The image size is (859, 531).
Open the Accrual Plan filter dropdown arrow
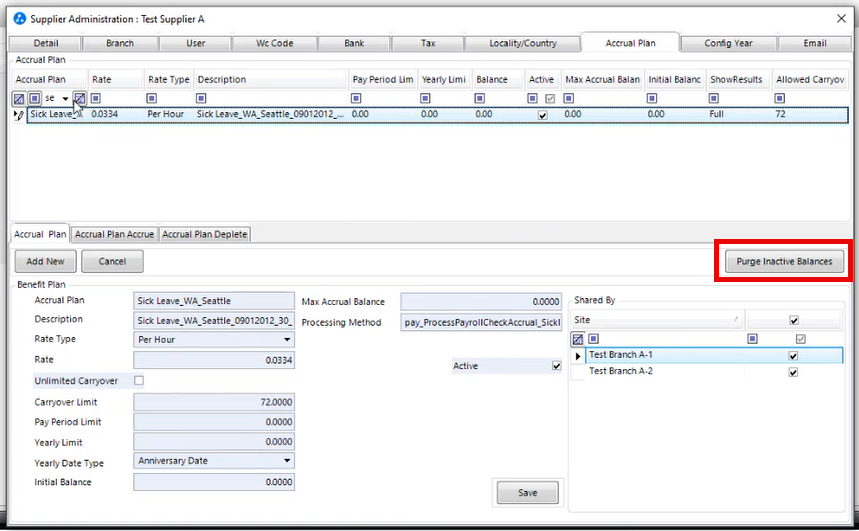(x=65, y=99)
